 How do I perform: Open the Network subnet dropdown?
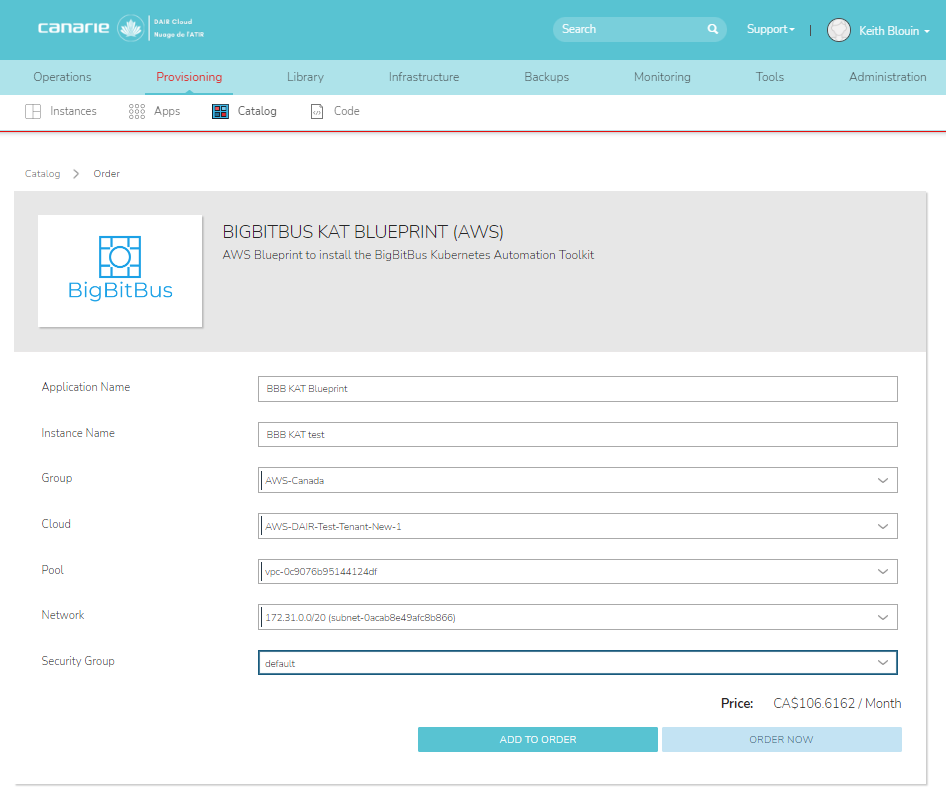(882, 618)
